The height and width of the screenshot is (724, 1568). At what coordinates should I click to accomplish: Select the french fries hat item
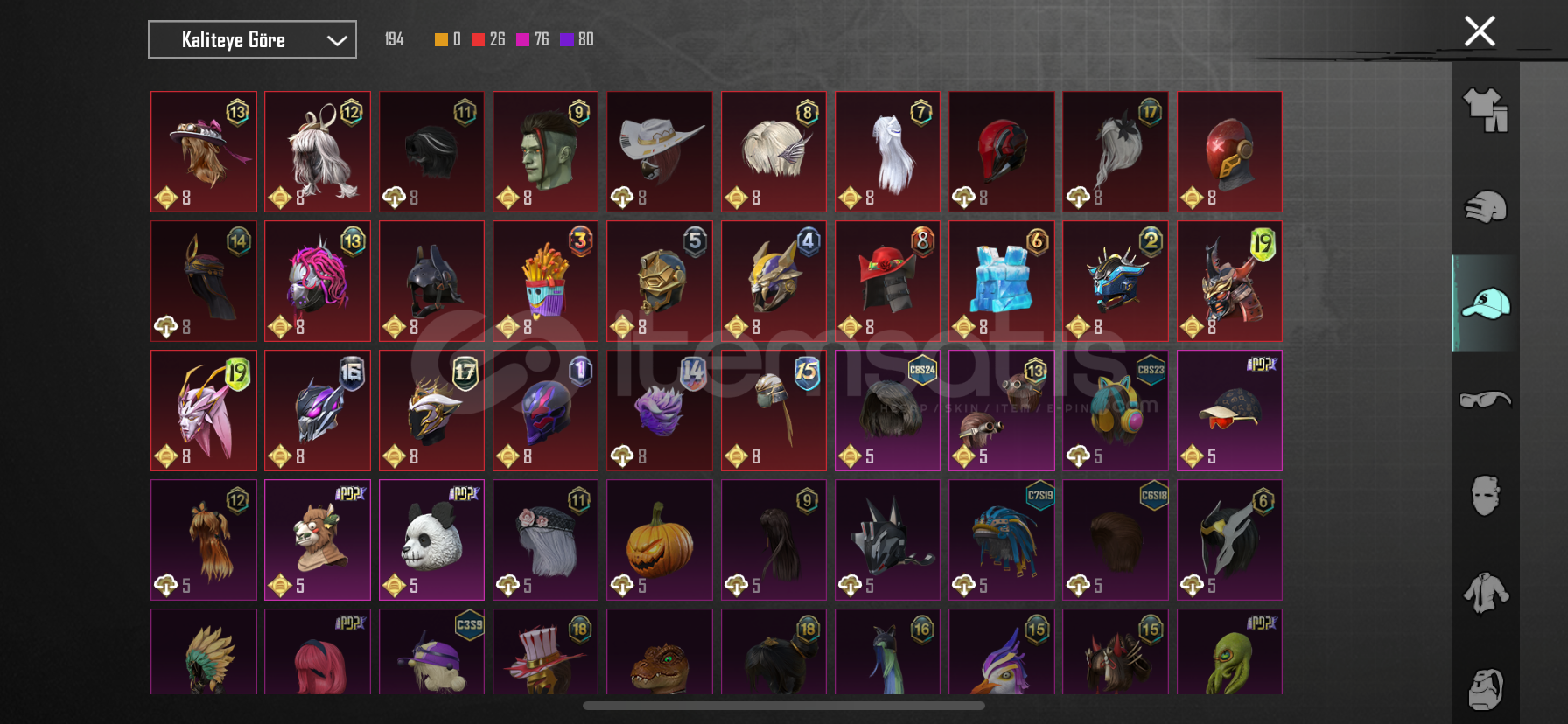pos(545,281)
